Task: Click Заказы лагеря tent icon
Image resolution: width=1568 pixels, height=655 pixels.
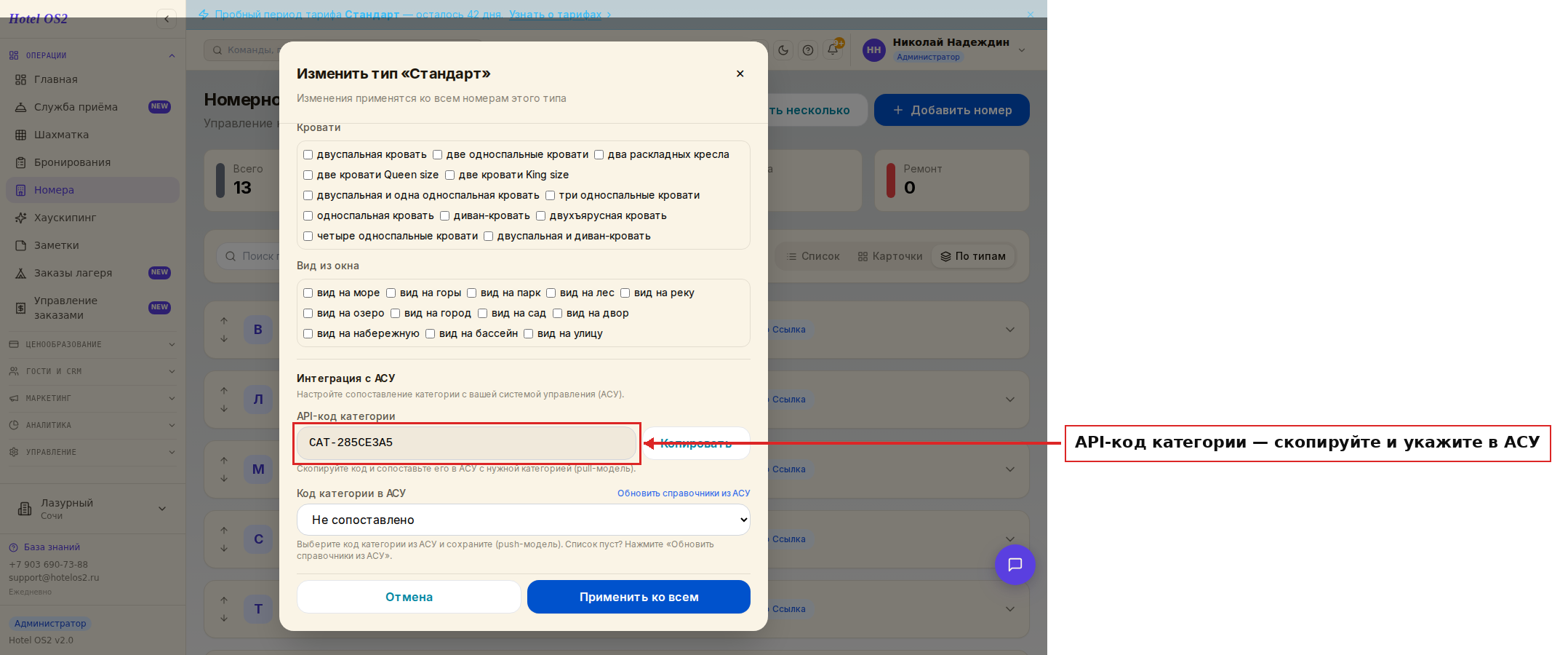Action: (x=21, y=273)
